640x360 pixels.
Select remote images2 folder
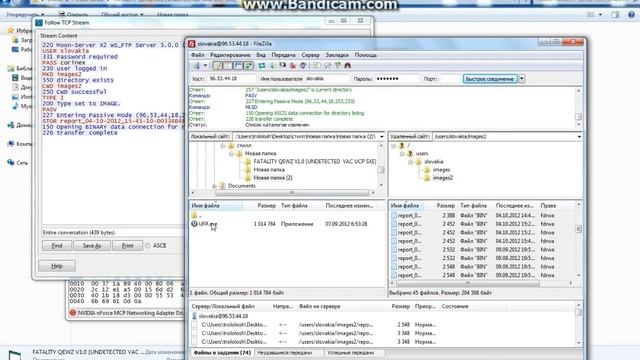coord(442,178)
